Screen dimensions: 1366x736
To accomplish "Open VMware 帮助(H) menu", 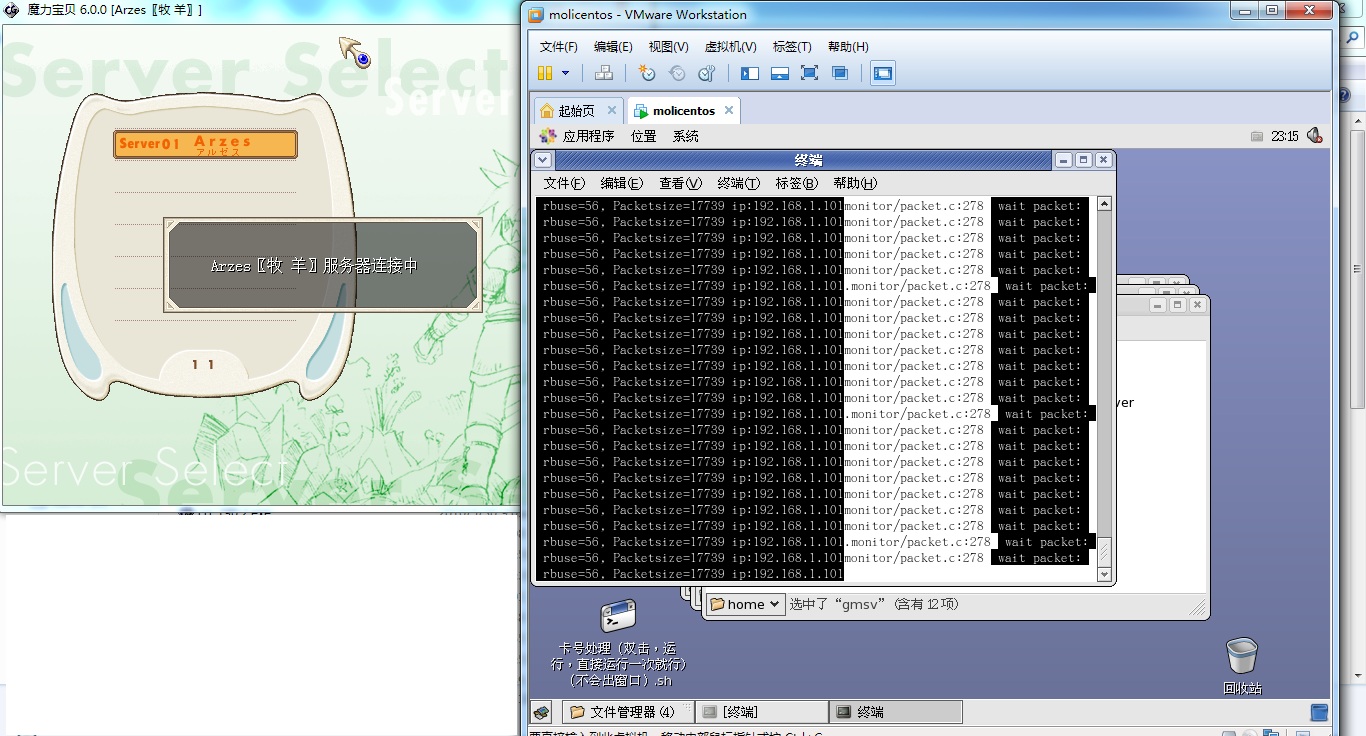I will click(x=848, y=47).
